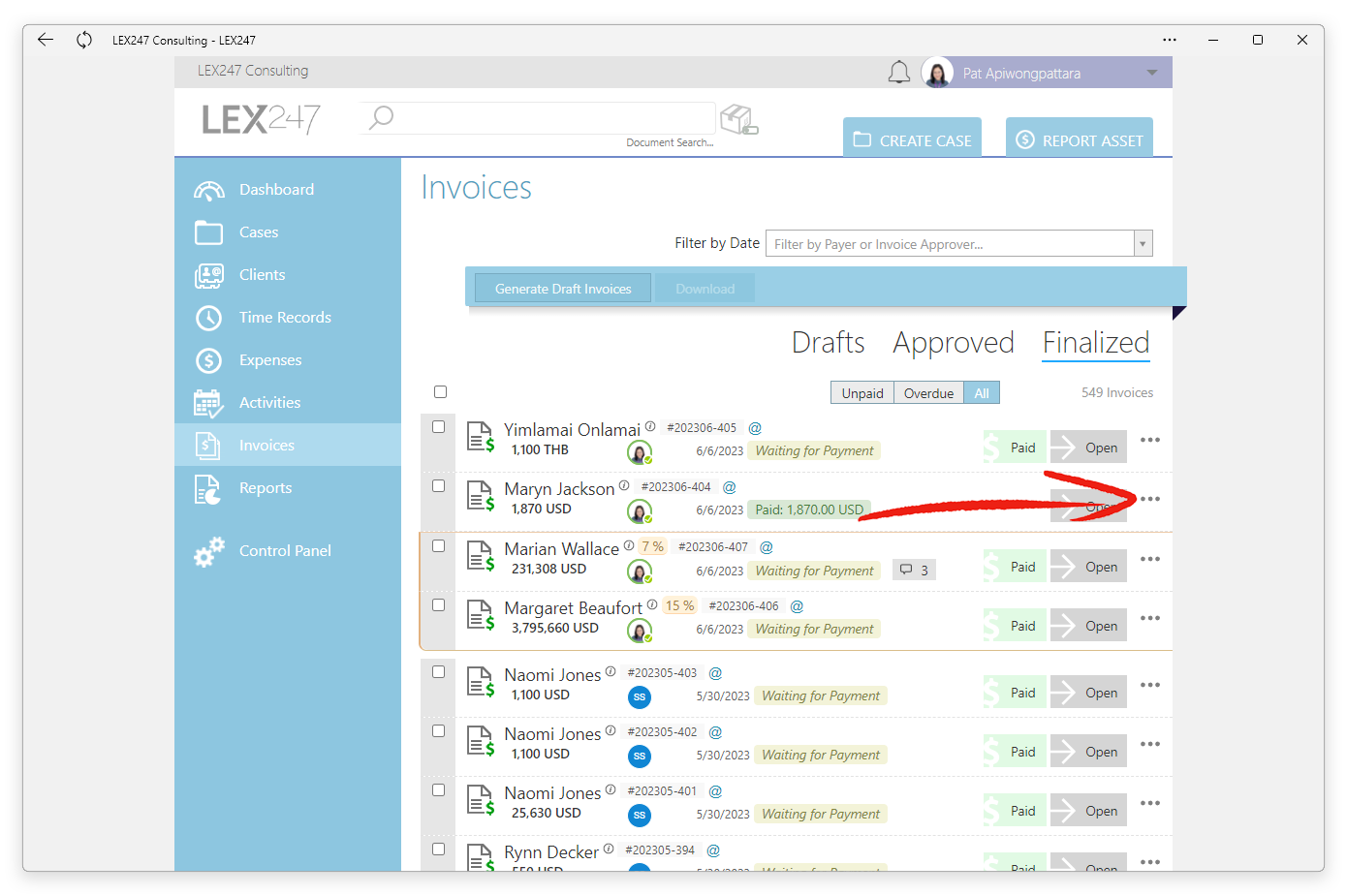This screenshot has width=1347, height=896.
Task: Open Control Panel in the sidebar
Action: [288, 551]
